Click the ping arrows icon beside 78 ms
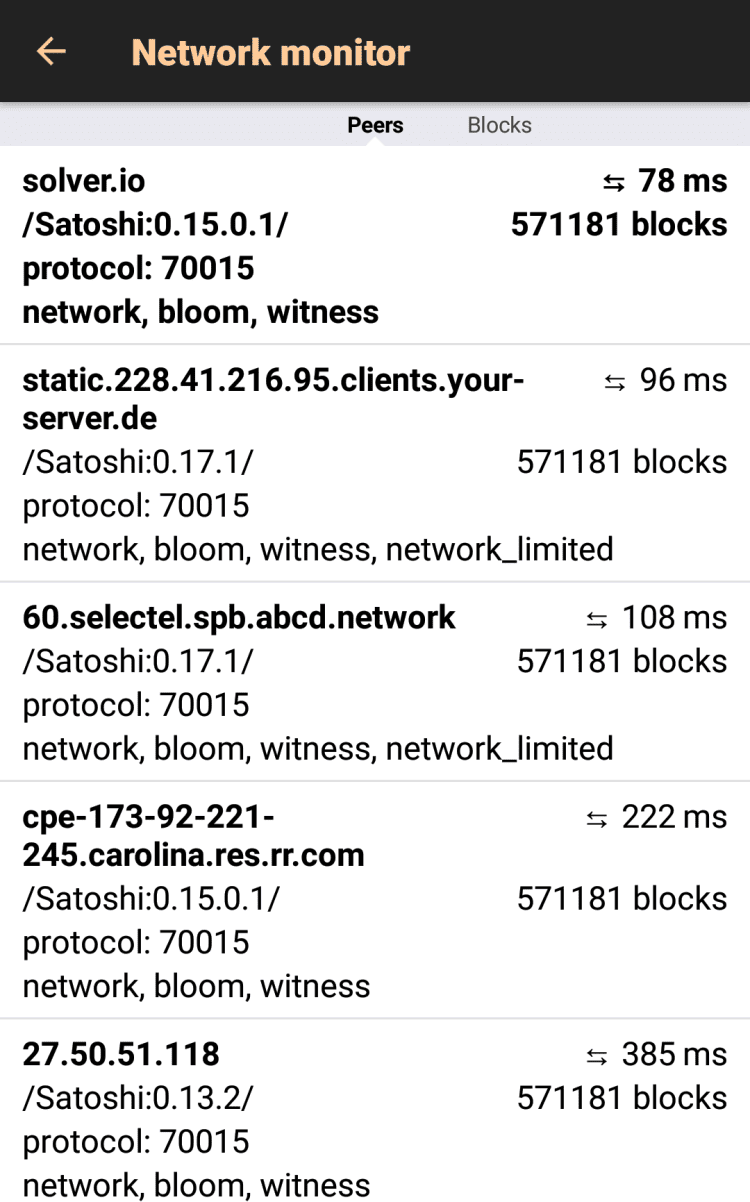 click(x=614, y=182)
